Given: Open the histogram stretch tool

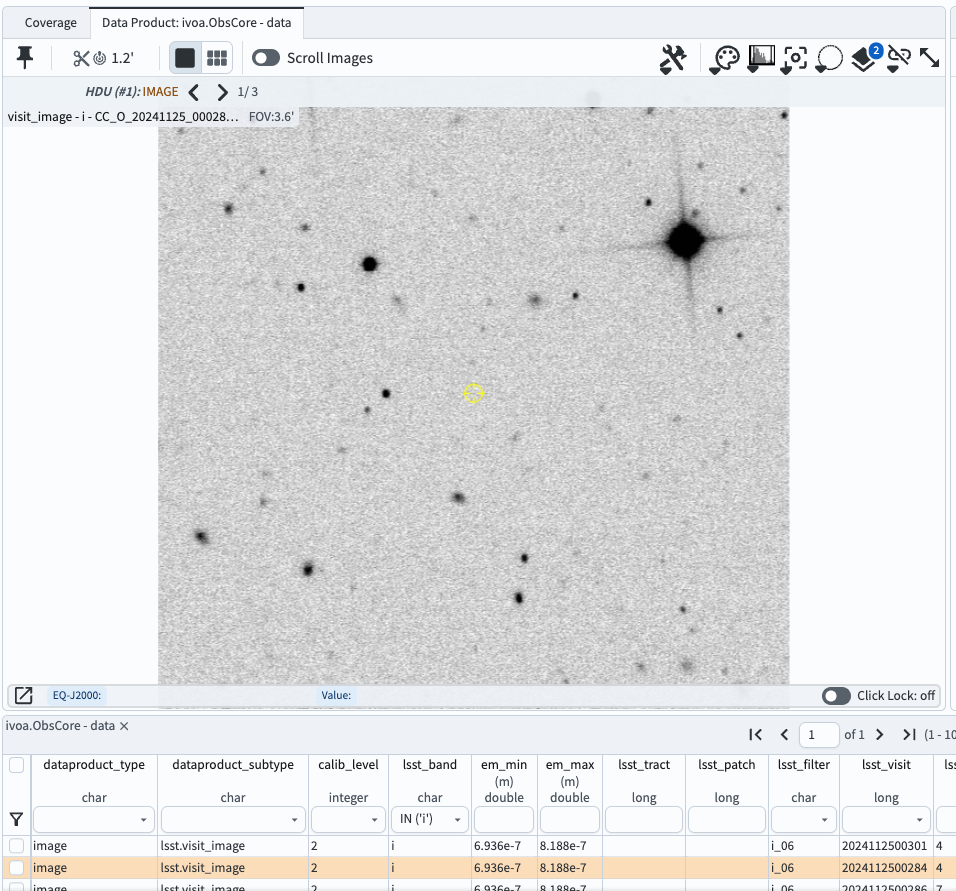Looking at the screenshot, I should tap(761, 58).
